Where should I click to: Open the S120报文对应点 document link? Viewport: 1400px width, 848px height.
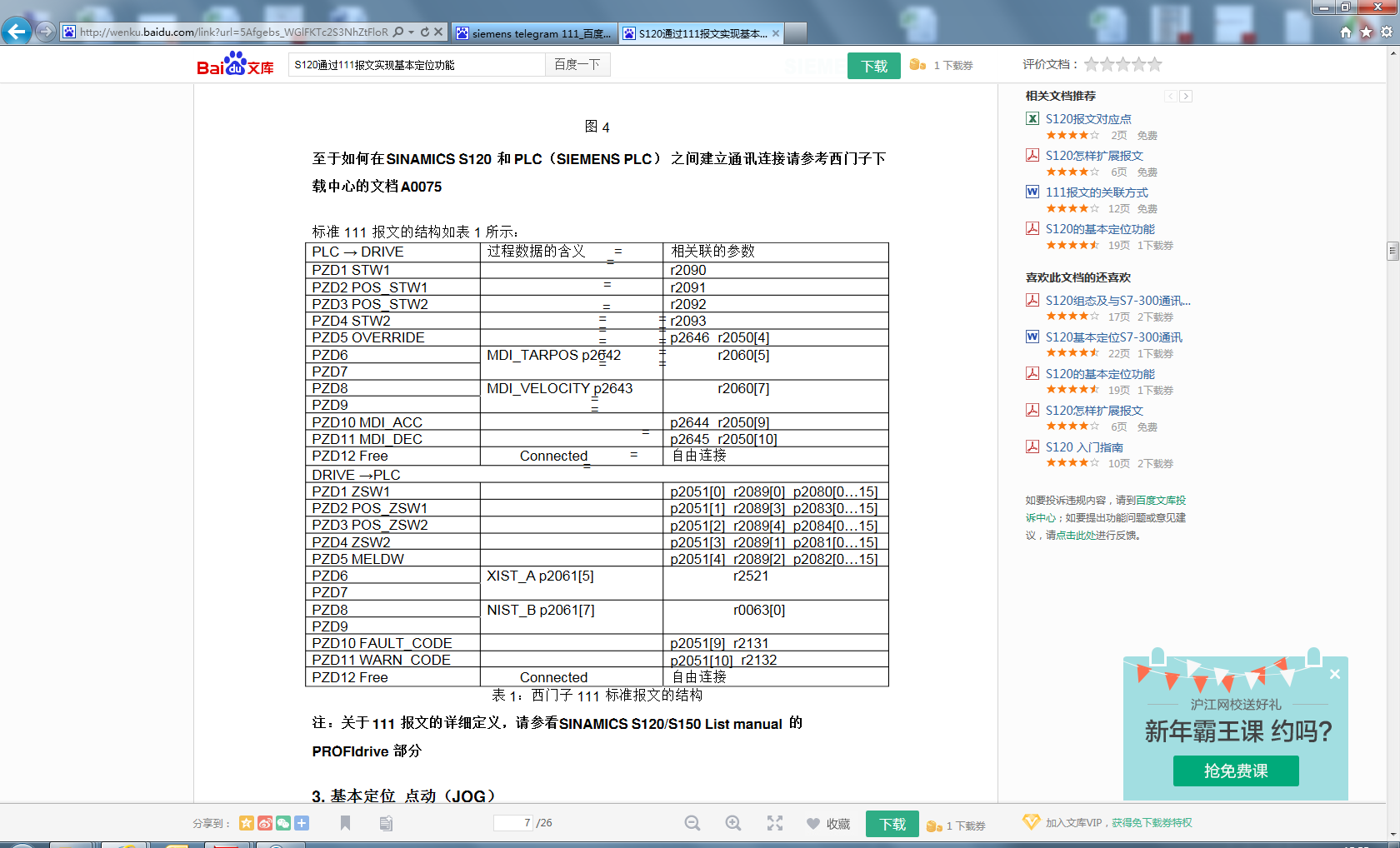click(1088, 119)
